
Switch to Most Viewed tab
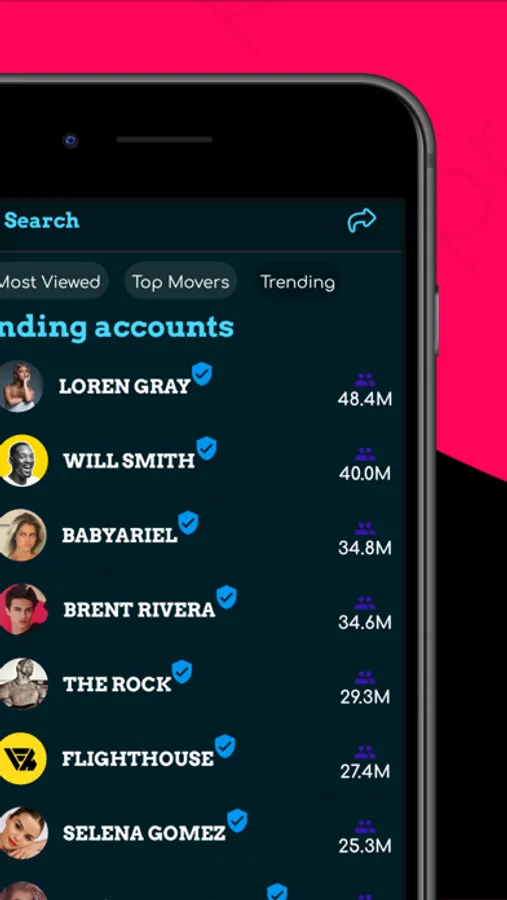50,282
